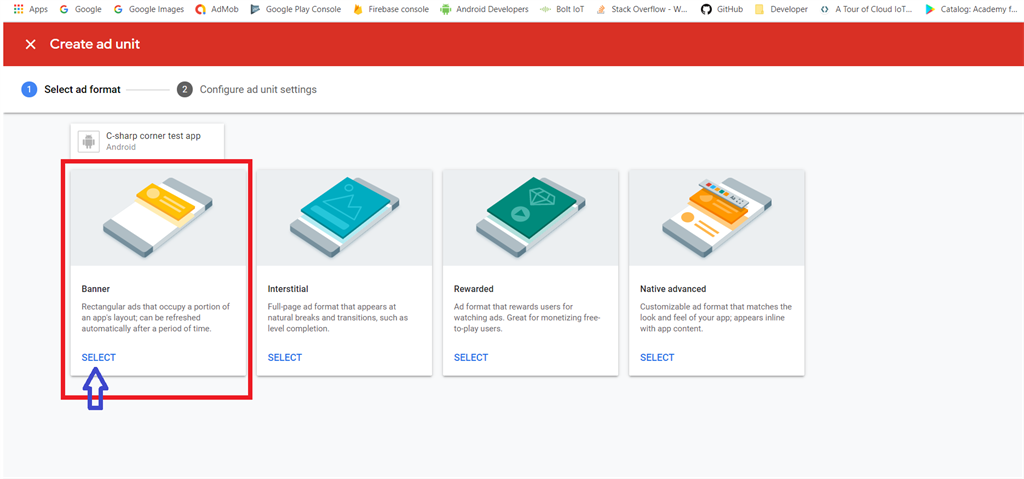This screenshot has width=1024, height=479.
Task: Go to step 1 Select ad format
Action: (71, 90)
